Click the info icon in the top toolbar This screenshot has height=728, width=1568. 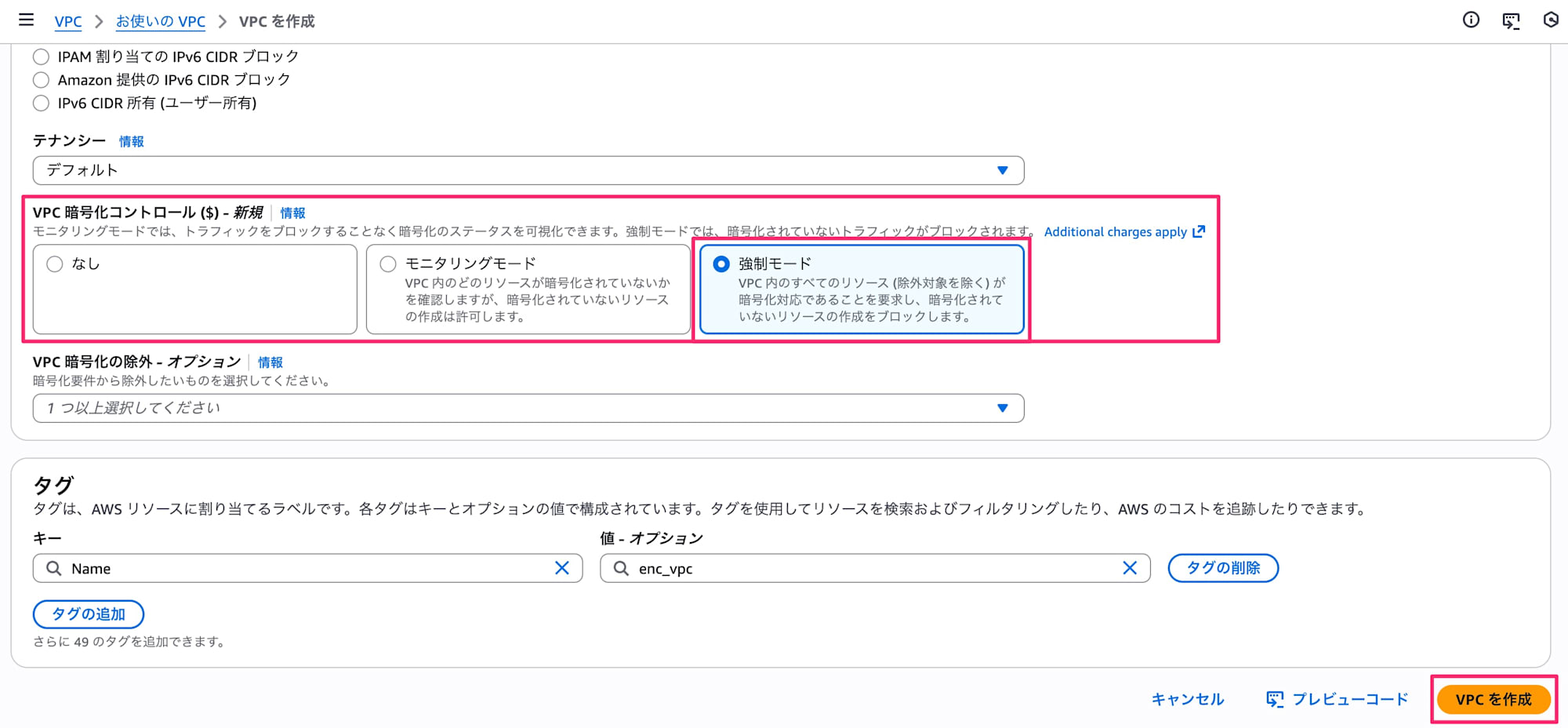coord(1470,20)
